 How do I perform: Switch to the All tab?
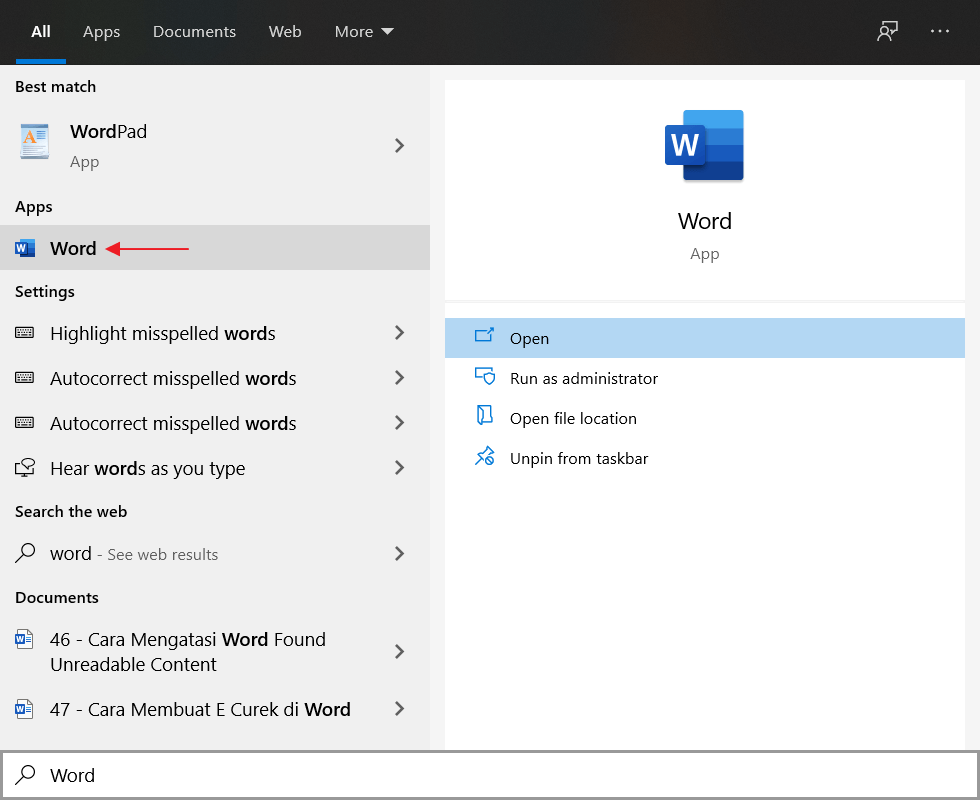[x=41, y=31]
